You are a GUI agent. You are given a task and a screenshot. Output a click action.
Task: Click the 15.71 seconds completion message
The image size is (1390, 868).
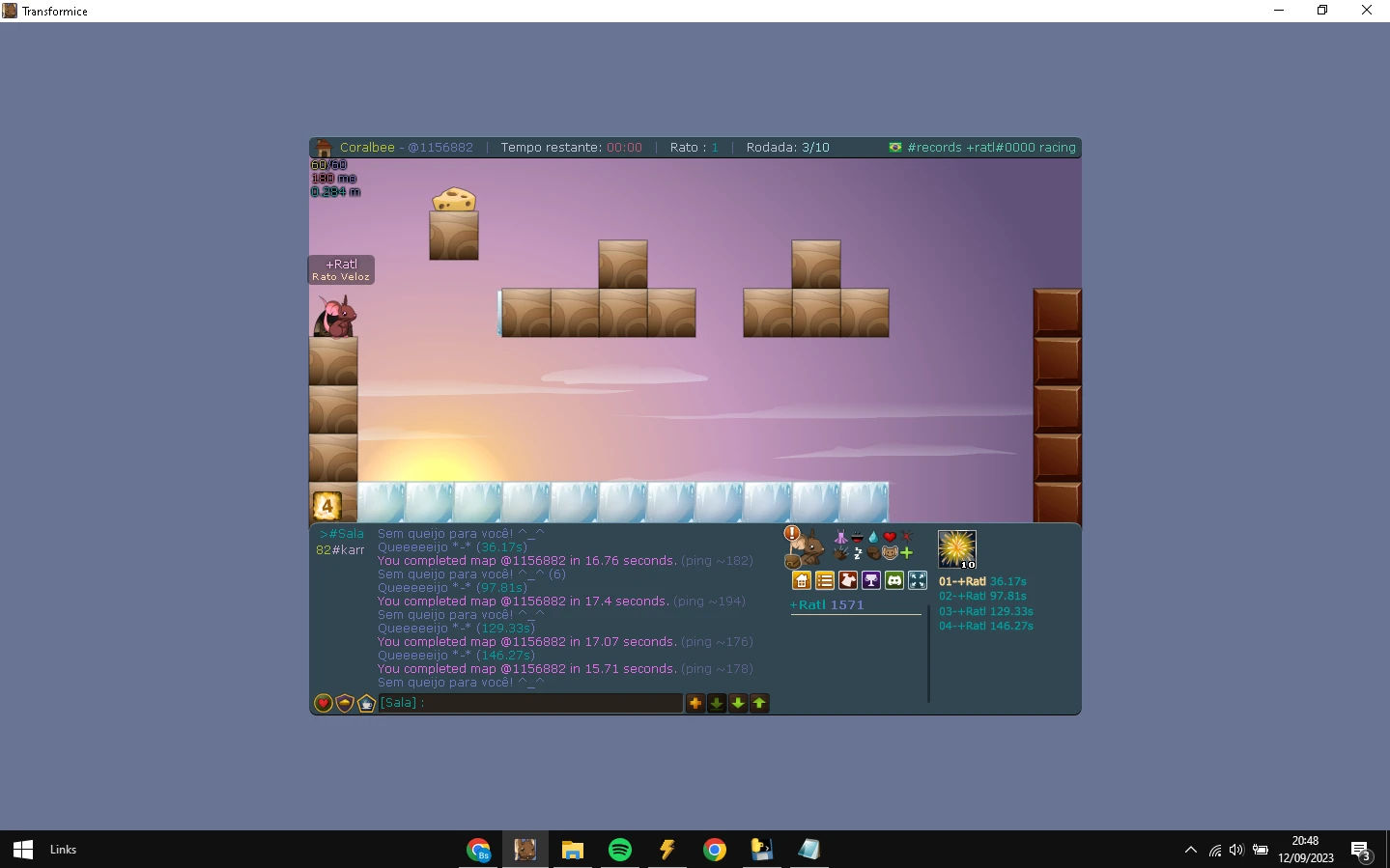565,669
